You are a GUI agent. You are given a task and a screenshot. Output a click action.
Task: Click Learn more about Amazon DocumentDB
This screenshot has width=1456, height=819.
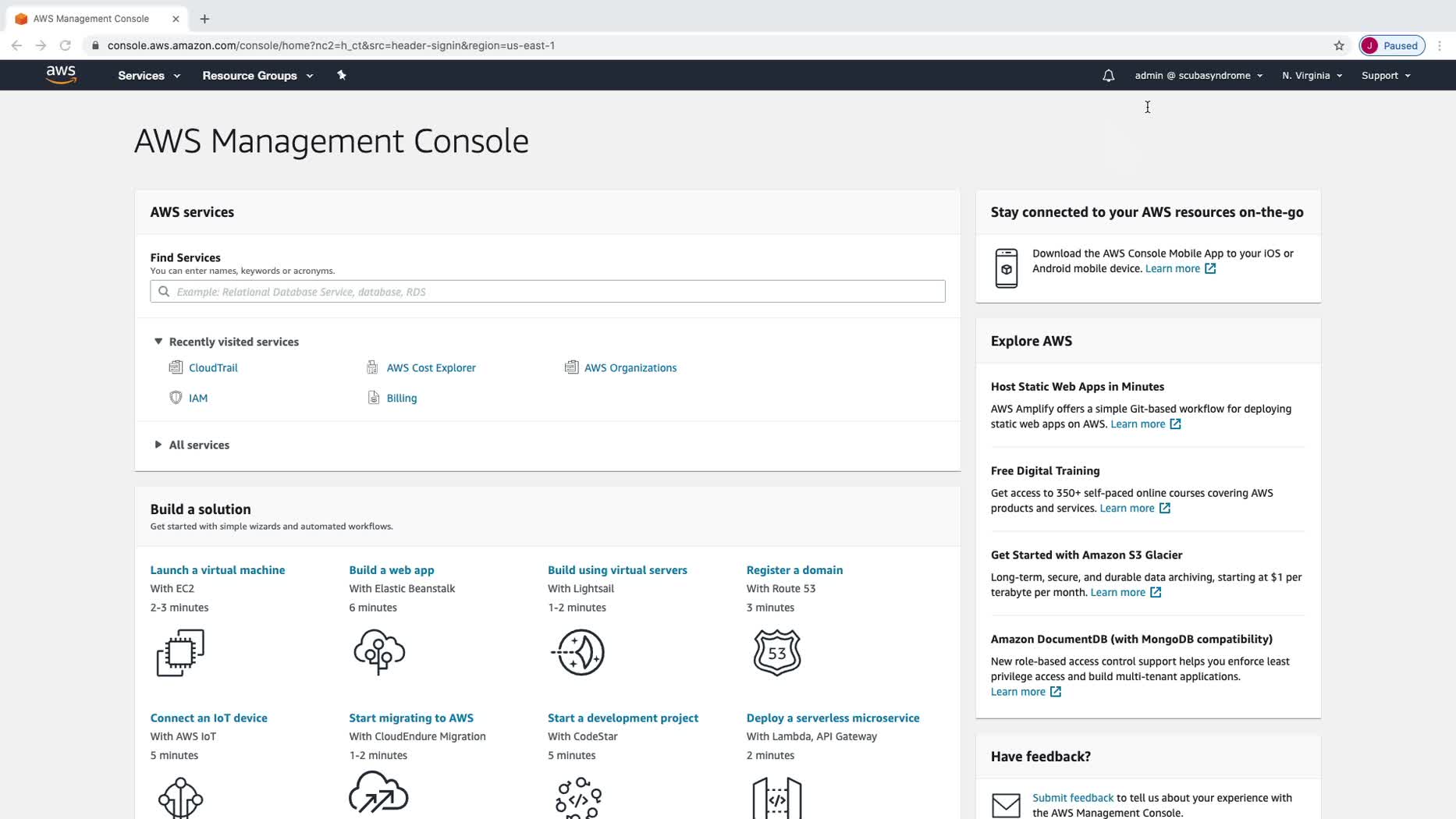tap(1025, 692)
